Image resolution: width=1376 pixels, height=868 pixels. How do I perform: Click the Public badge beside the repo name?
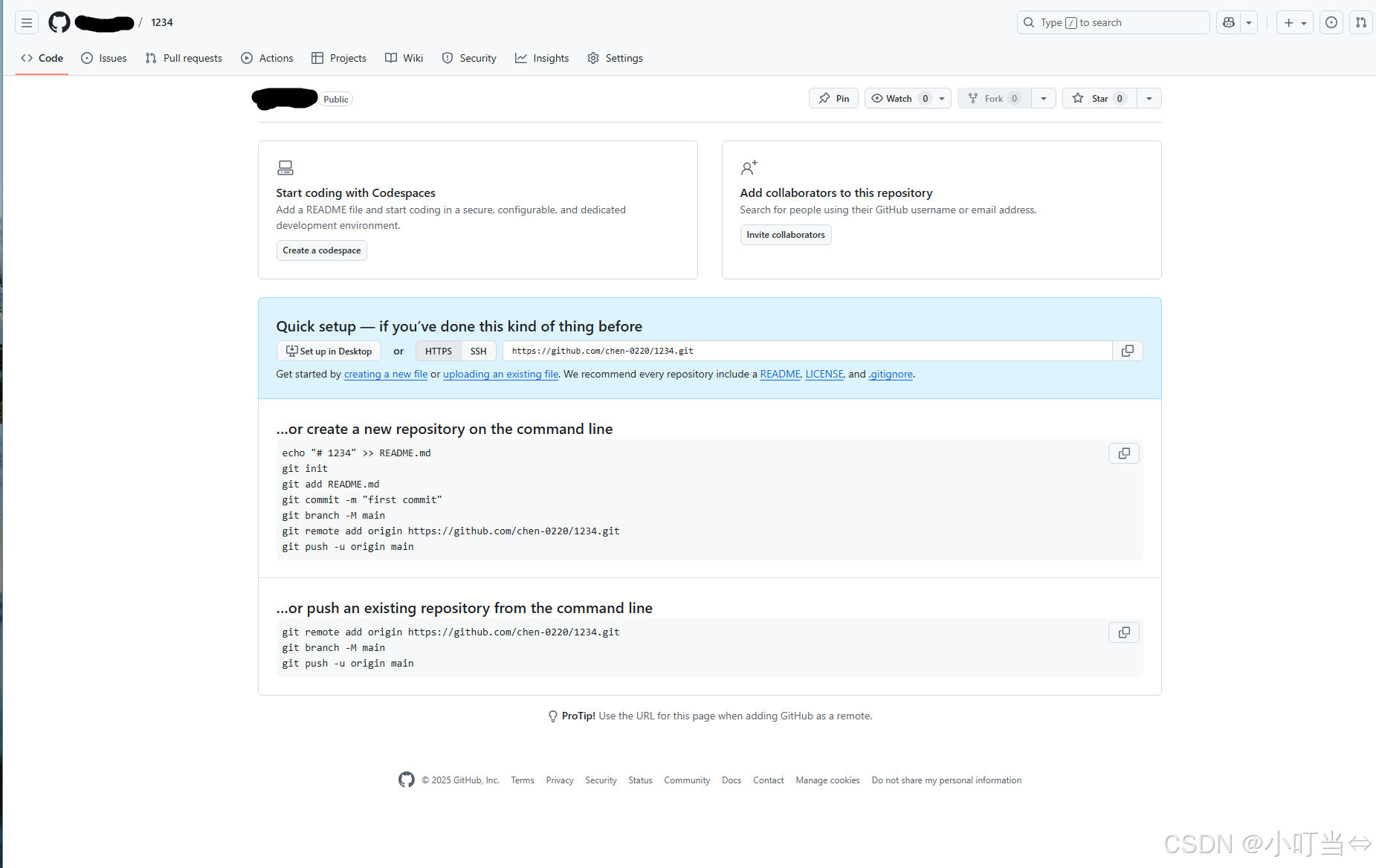336,100
